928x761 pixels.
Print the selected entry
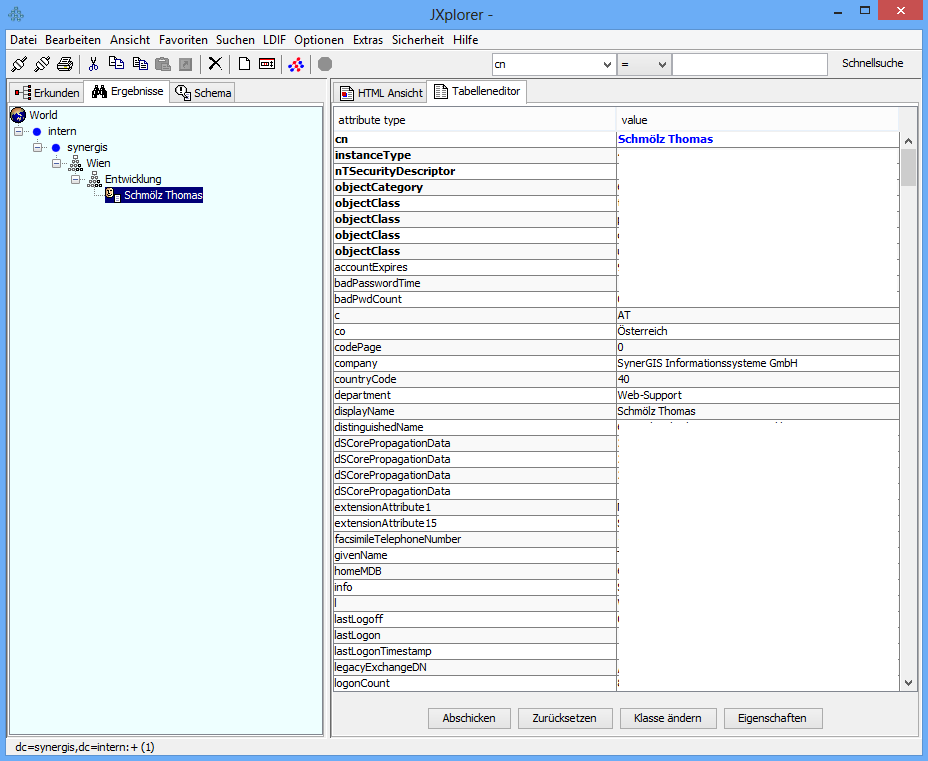[x=63, y=63]
